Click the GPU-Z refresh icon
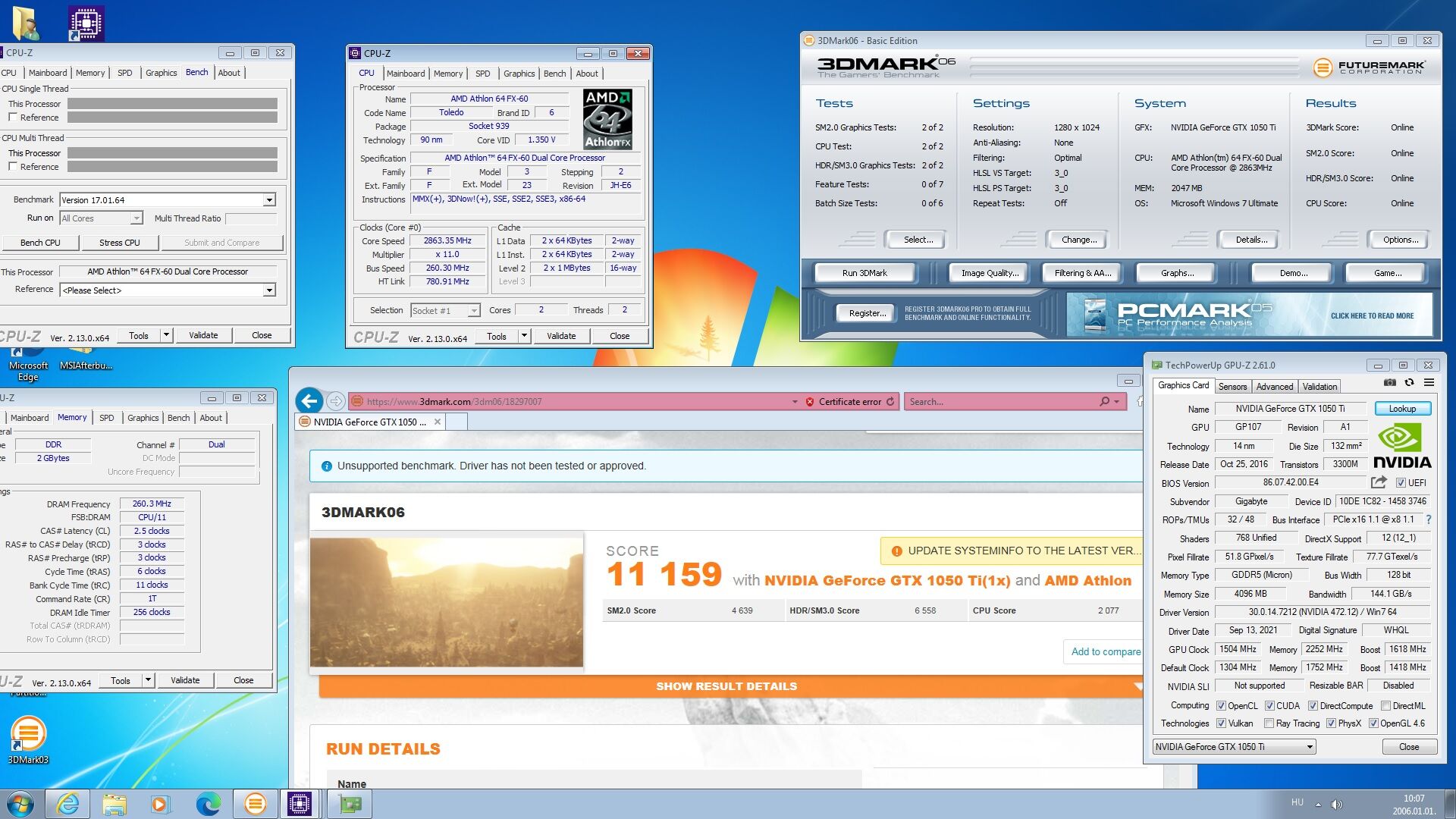 [1409, 383]
